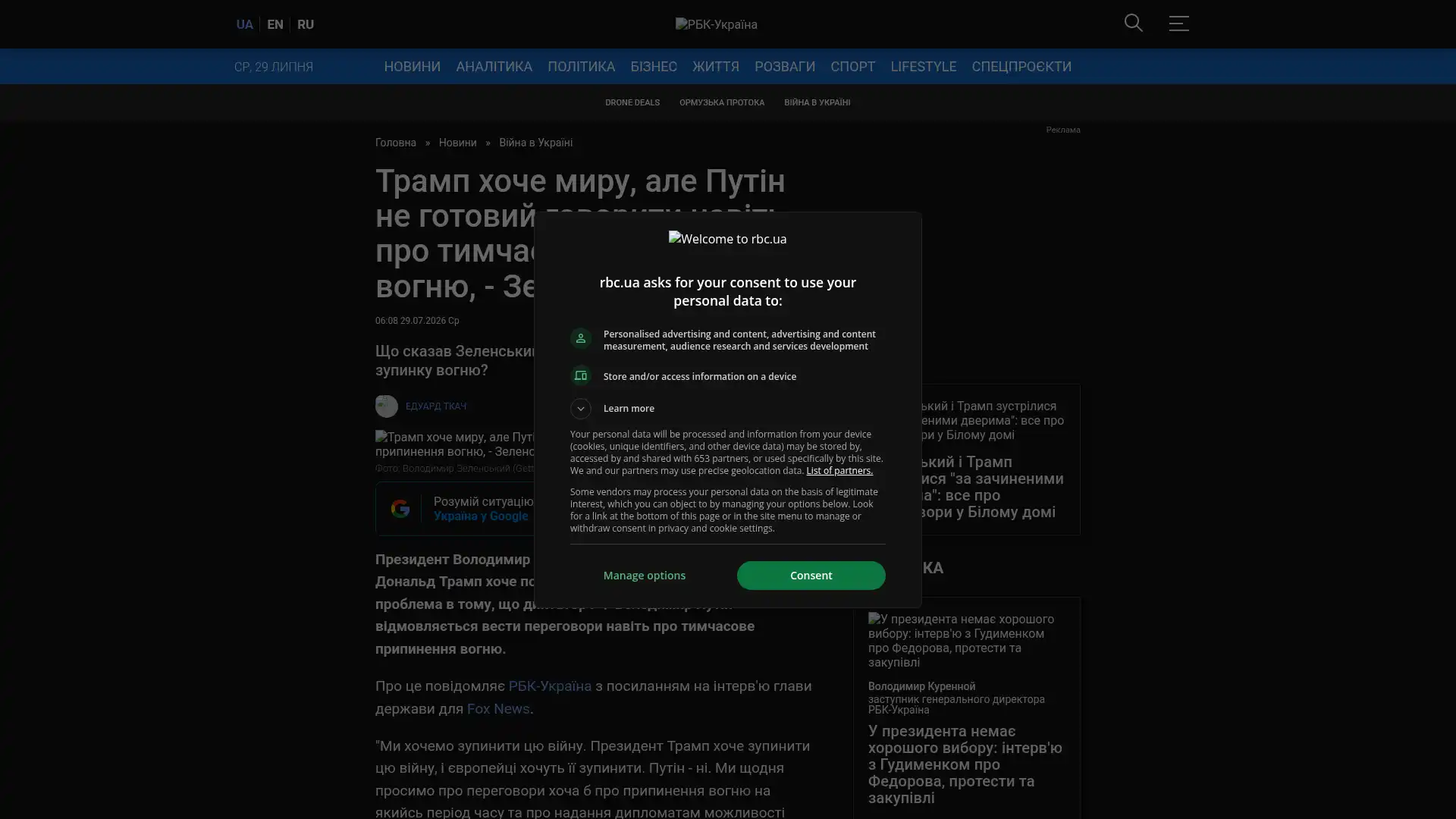This screenshot has width=1456, height=819.
Task: Open the РОЗВАГИ menu section
Action: [785, 67]
